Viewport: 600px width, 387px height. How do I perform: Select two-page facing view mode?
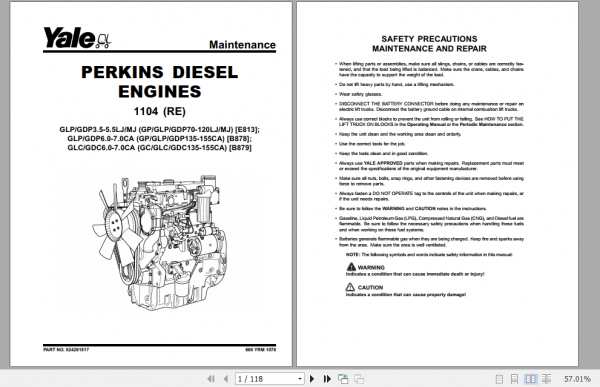[531, 379]
